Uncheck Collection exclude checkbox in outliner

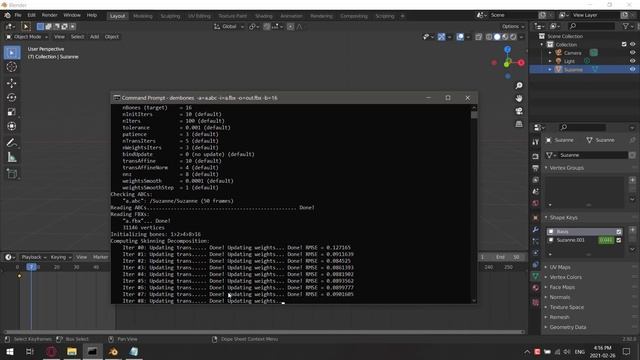624,44
